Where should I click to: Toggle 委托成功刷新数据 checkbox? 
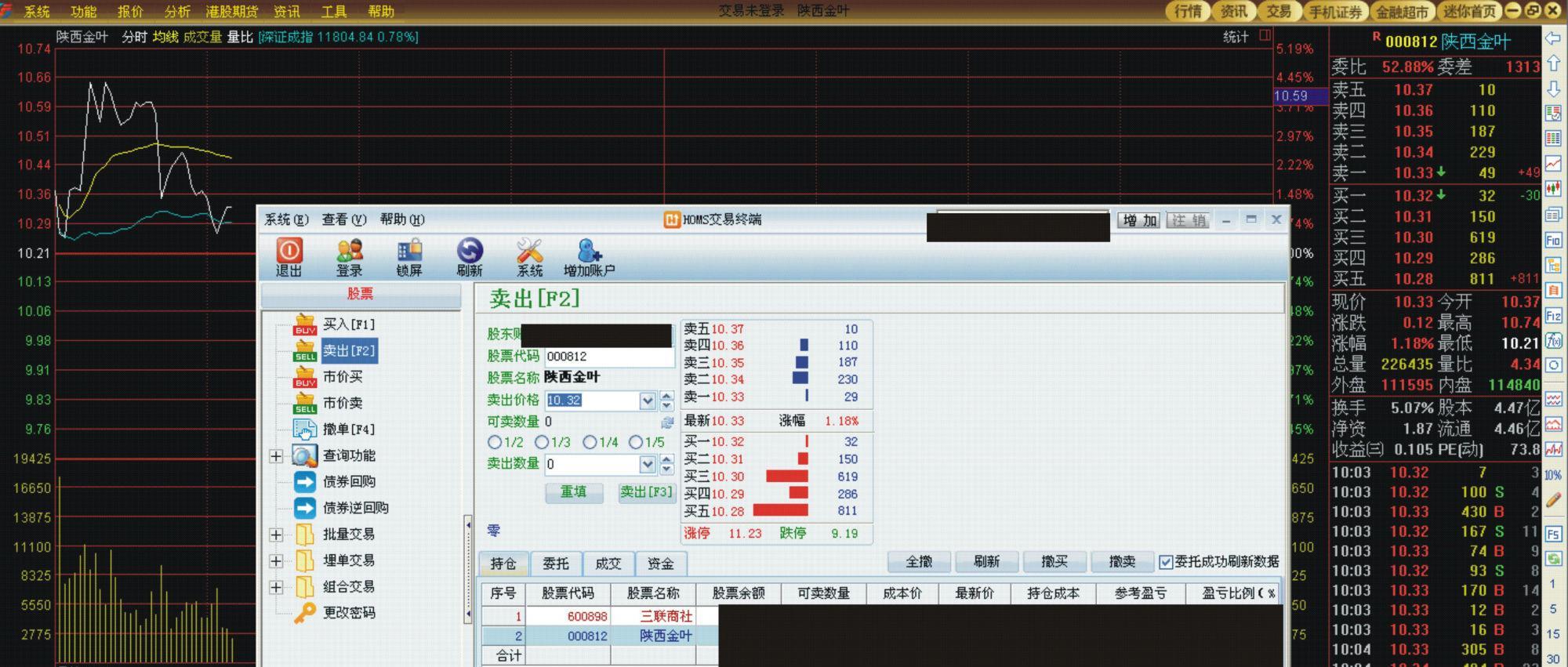(x=1166, y=562)
